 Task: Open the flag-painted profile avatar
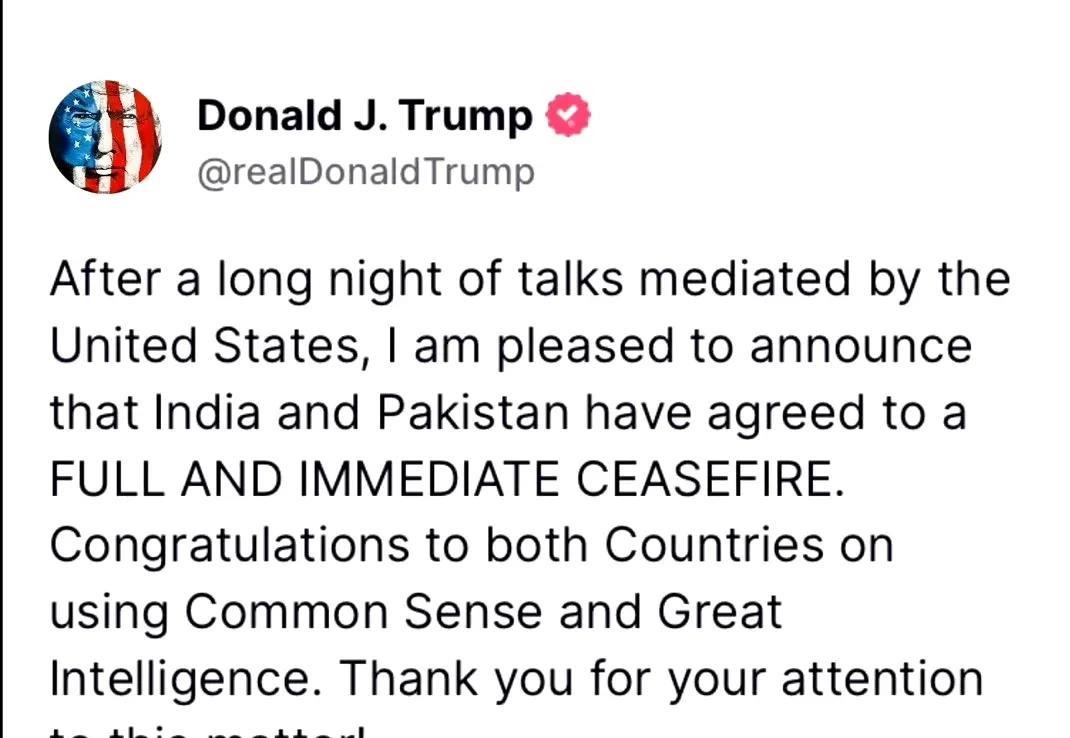[x=106, y=137]
